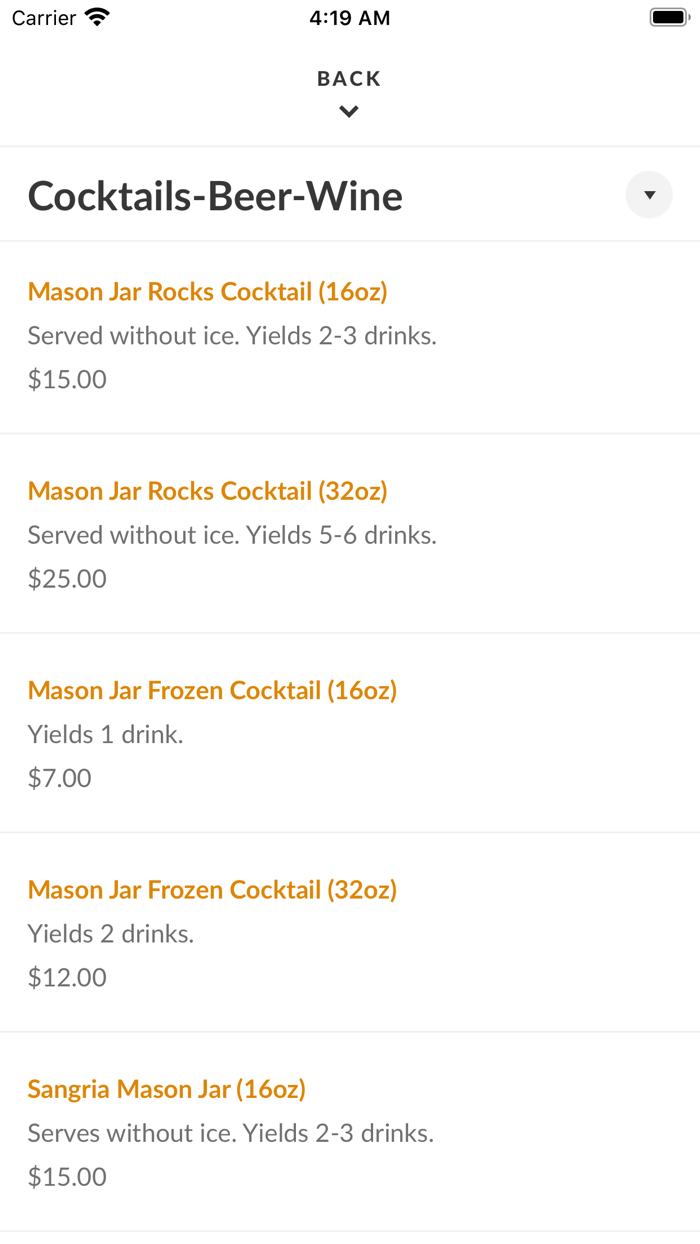
Task: Tap the $12.00 Frozen Cocktail price
Action: tap(67, 977)
